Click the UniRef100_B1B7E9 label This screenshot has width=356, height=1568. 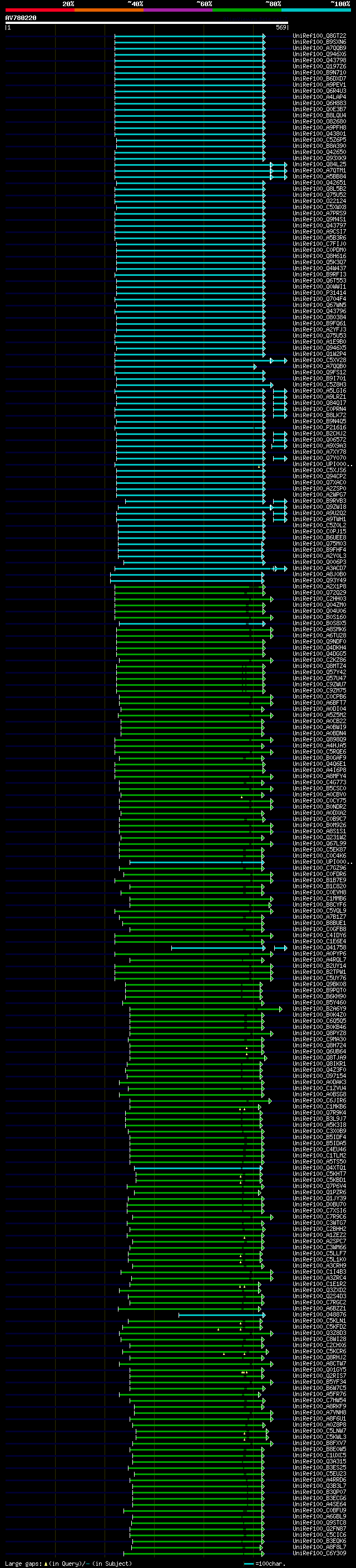click(x=319, y=880)
